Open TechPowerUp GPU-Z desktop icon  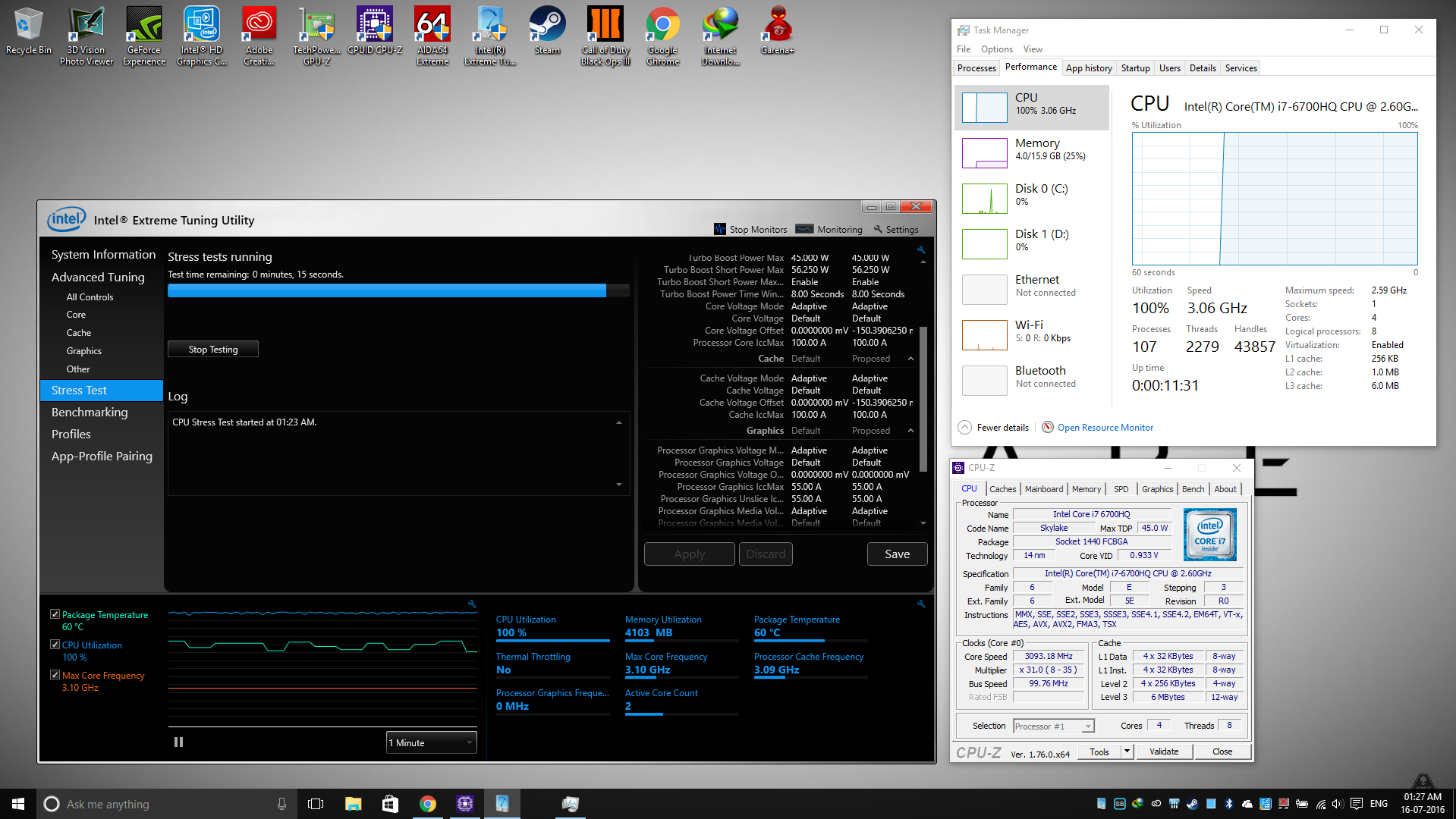[x=316, y=36]
